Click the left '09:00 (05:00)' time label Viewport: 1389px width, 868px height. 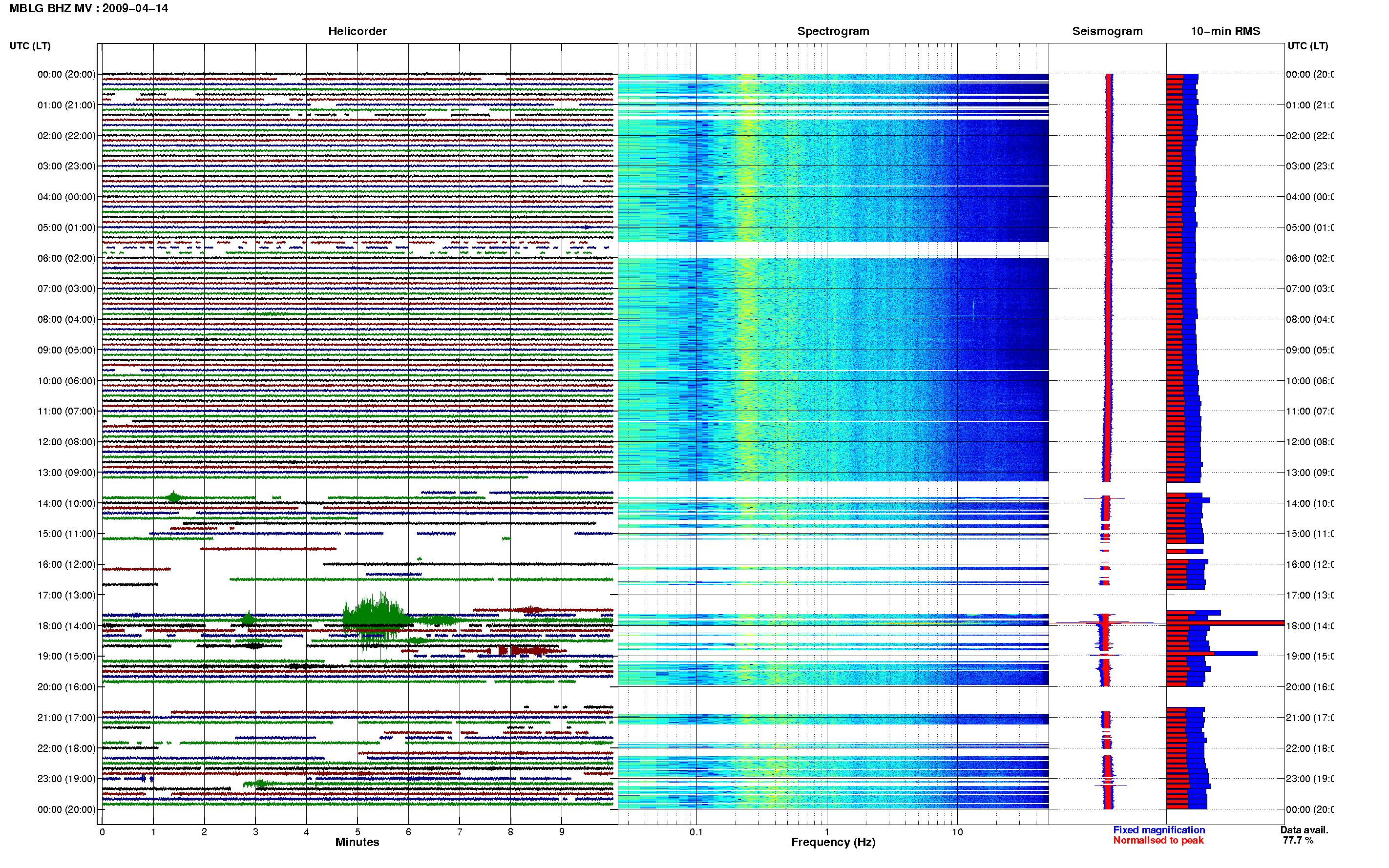point(66,350)
